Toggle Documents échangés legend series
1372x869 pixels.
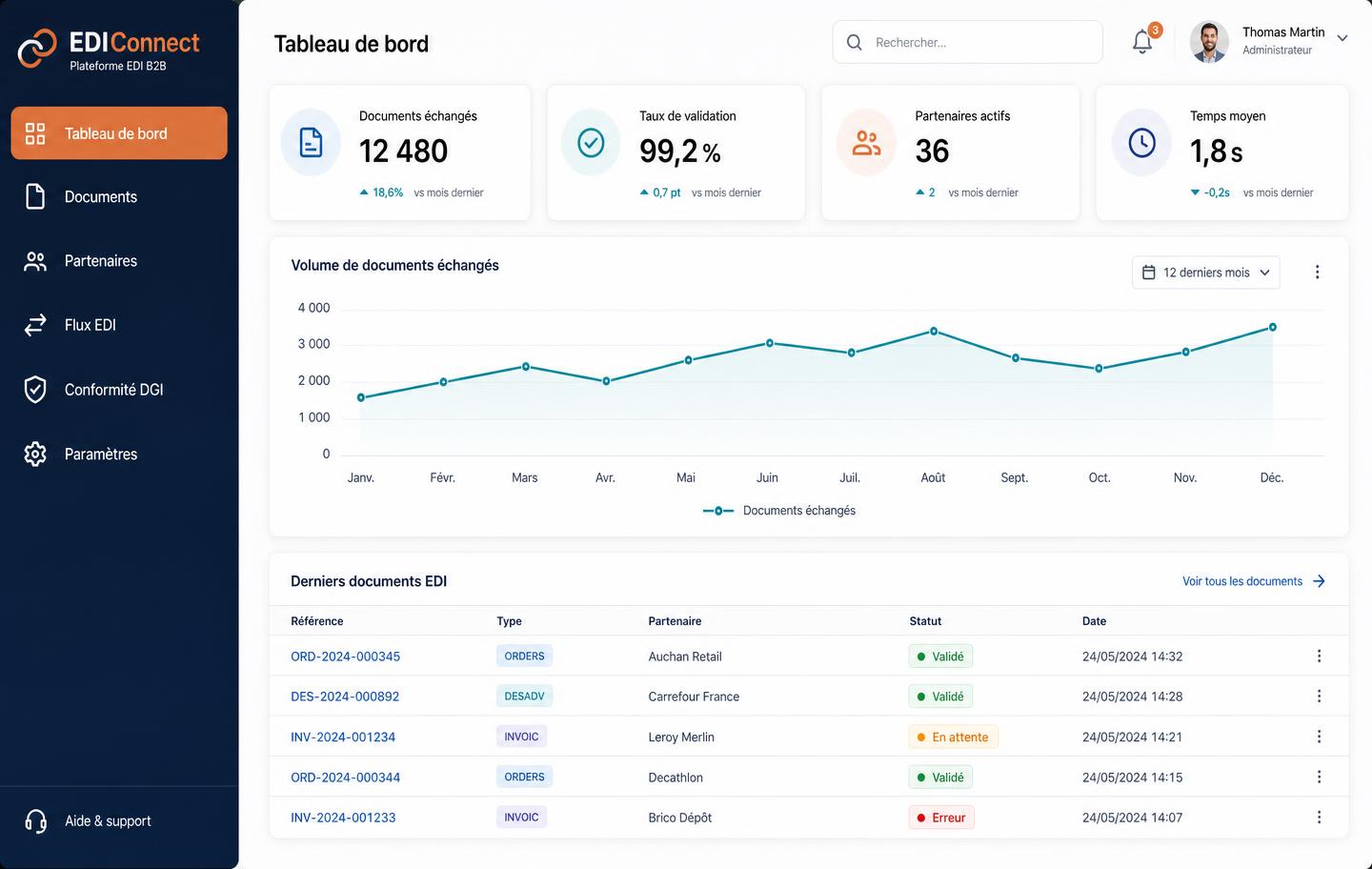coord(779,511)
